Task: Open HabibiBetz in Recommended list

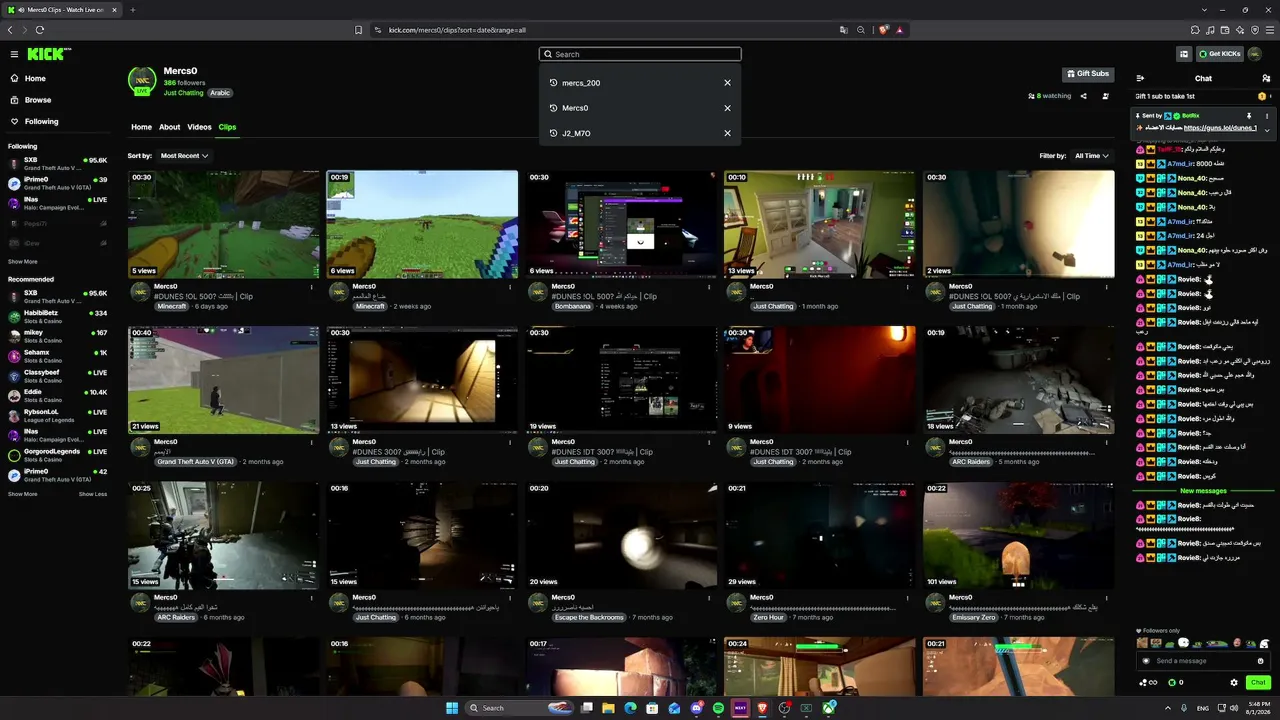Action: coord(57,316)
